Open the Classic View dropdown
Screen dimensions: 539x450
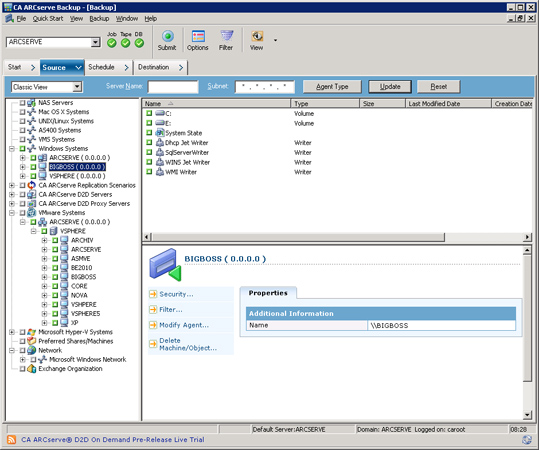pos(77,87)
